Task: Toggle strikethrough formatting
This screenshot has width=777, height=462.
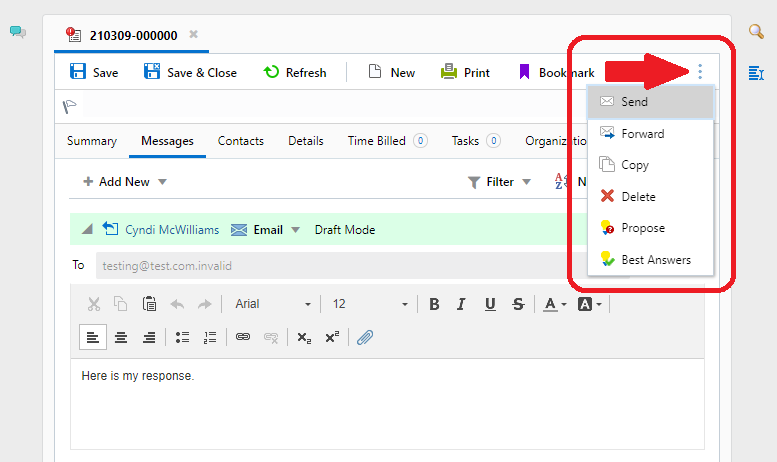Action: pyautogui.click(x=518, y=304)
